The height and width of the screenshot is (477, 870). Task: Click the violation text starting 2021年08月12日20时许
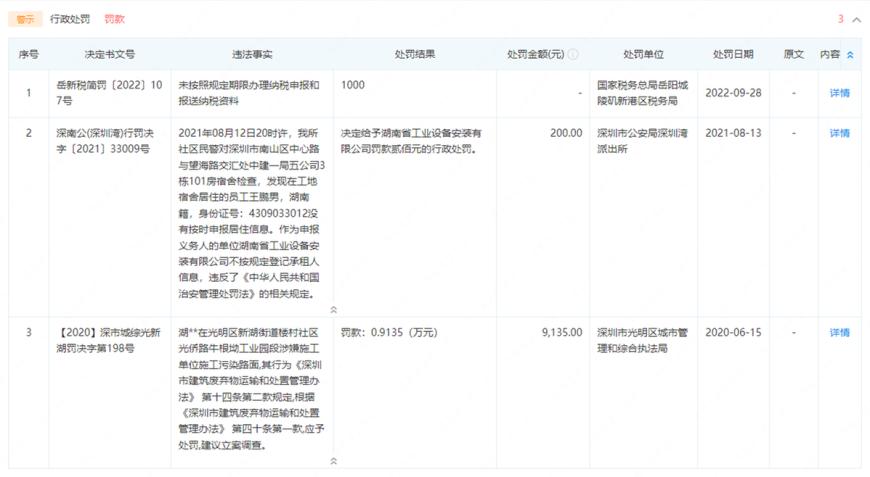point(251,213)
